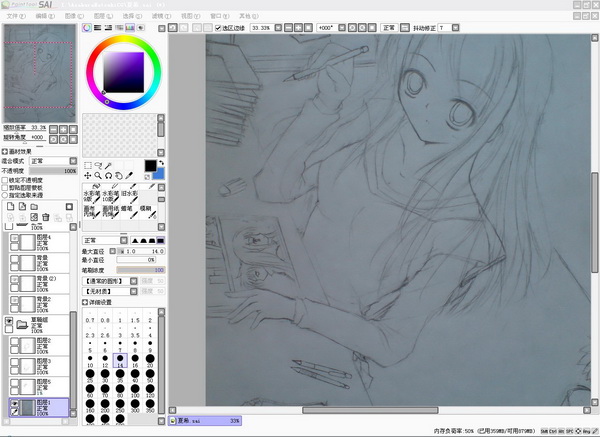Click the navigator zoom-out minus button
This screenshot has width=600, height=437.
click(x=54, y=129)
